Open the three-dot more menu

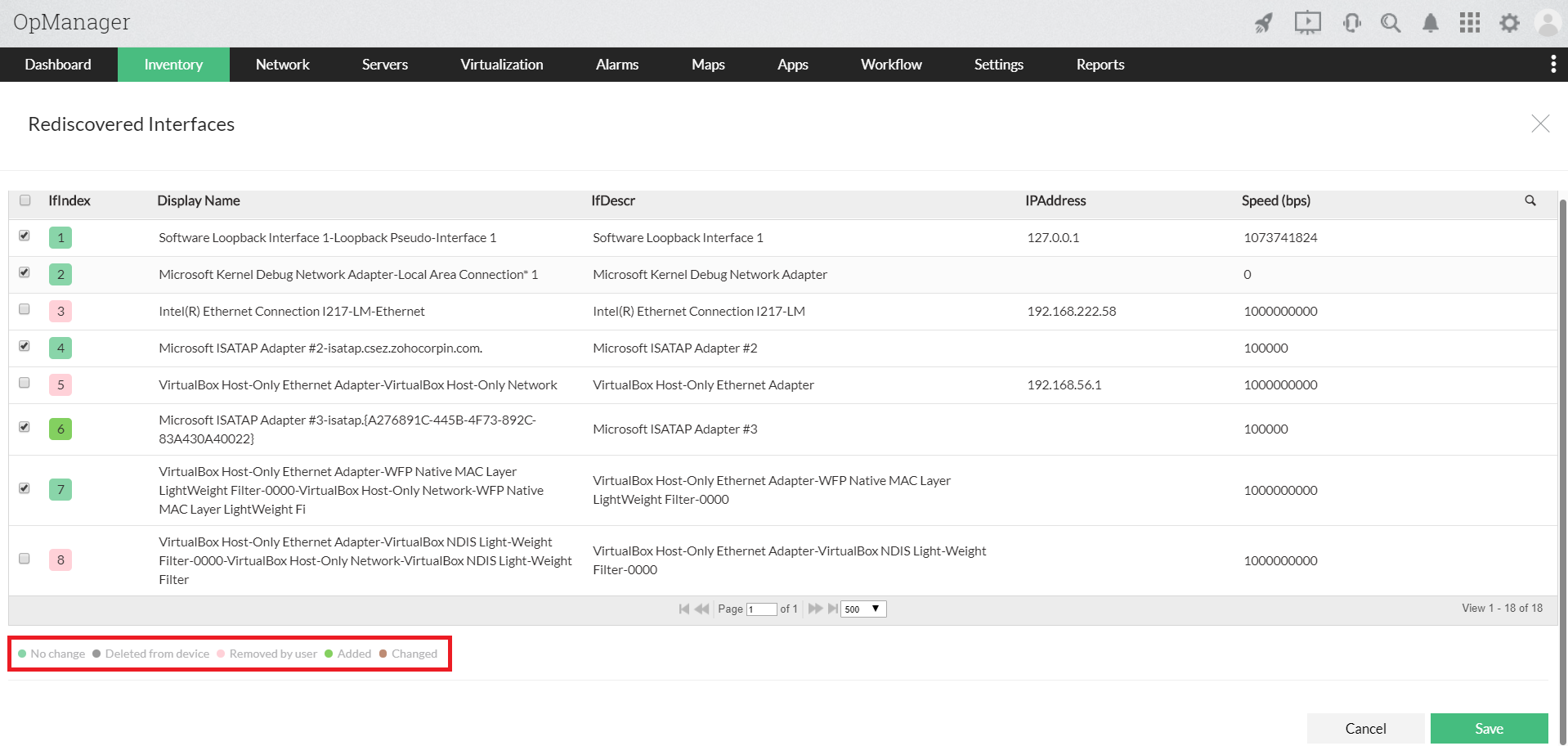coord(1553,65)
